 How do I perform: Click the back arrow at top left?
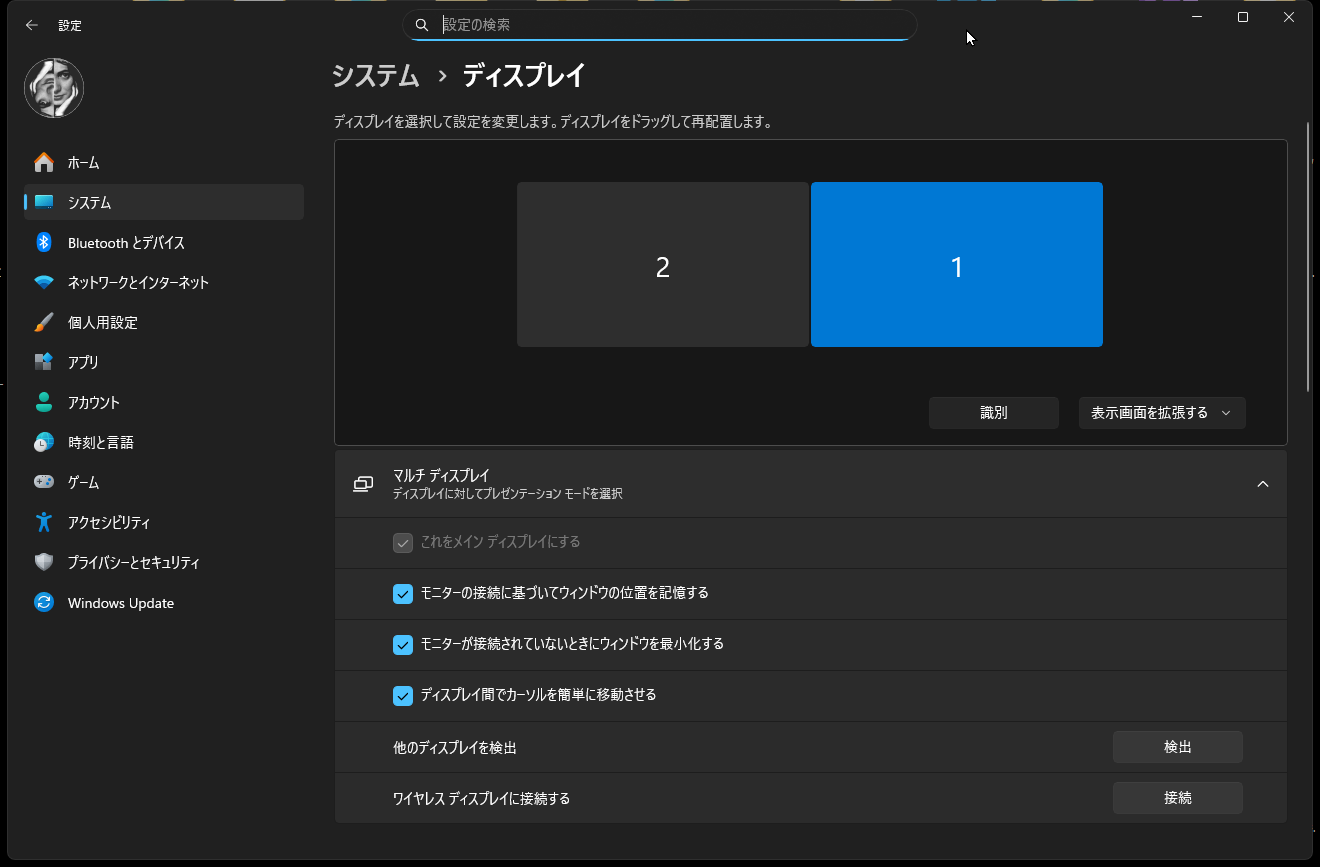click(29, 25)
